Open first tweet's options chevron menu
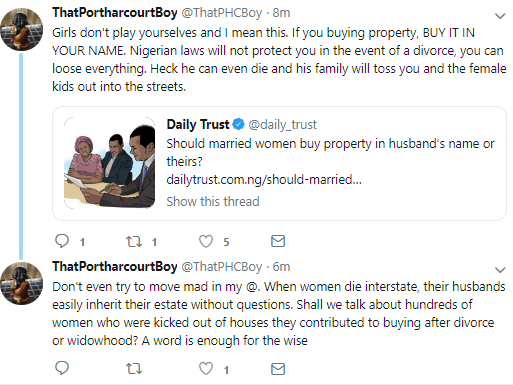Screen dimensions: 513x385 point(500,16)
